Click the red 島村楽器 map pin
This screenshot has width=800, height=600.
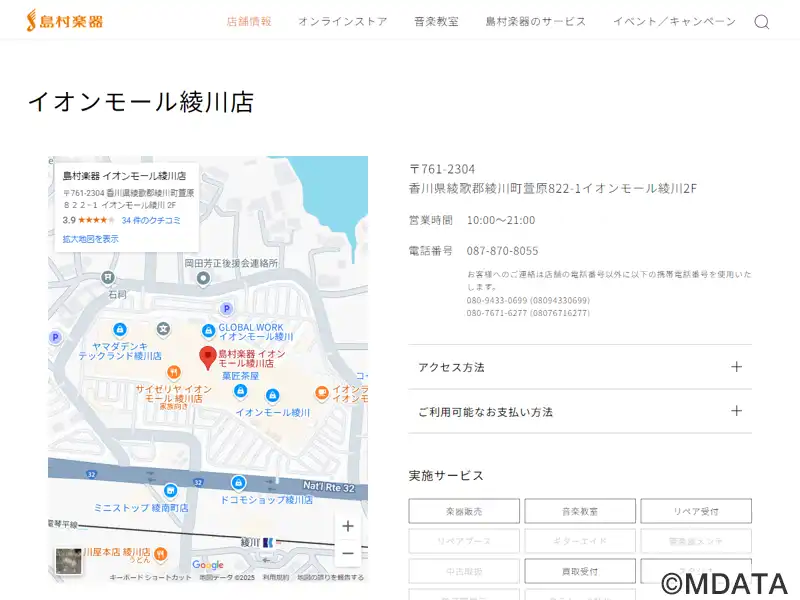208,357
